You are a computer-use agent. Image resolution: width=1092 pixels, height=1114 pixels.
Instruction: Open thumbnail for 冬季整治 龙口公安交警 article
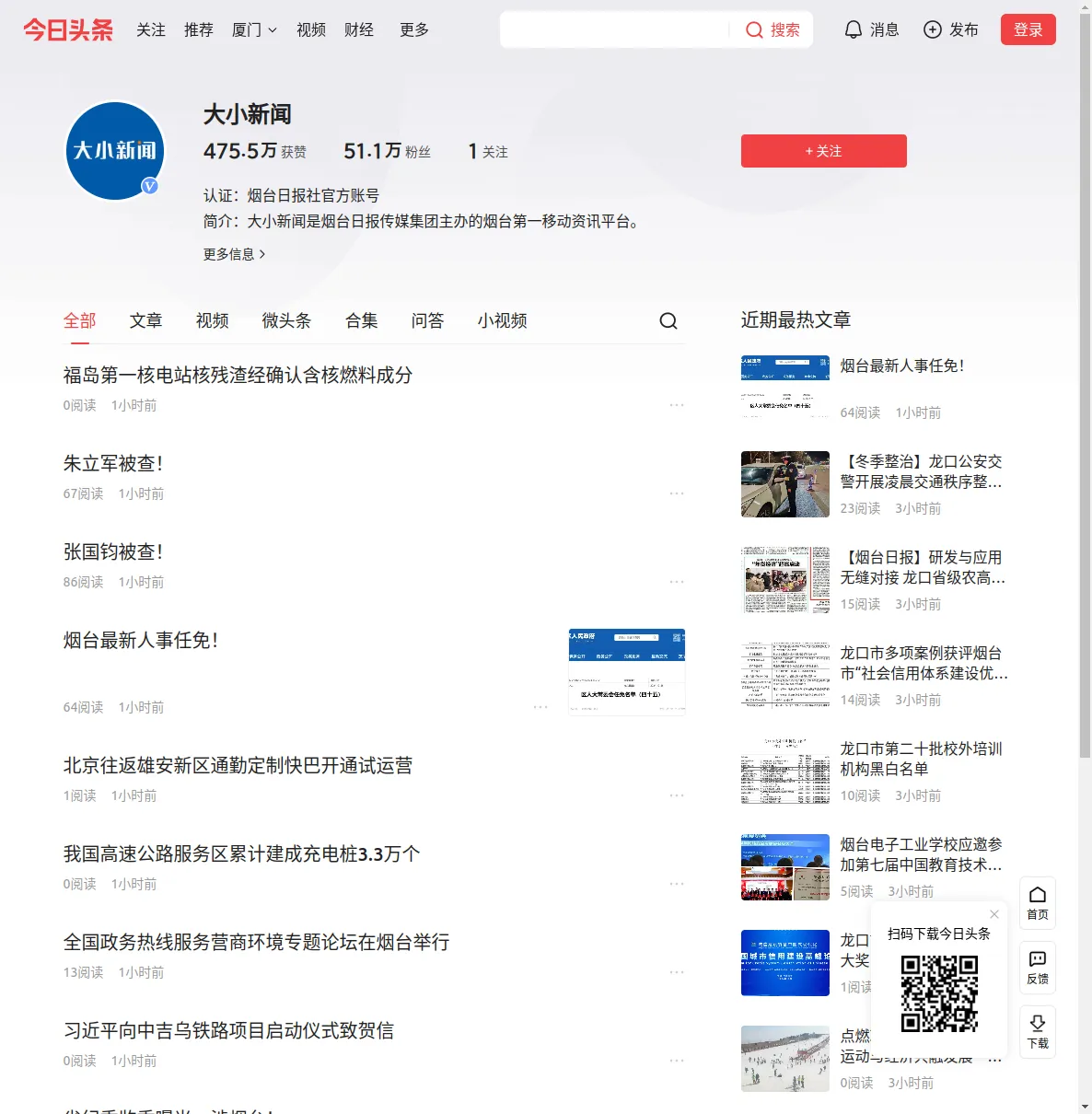(785, 484)
